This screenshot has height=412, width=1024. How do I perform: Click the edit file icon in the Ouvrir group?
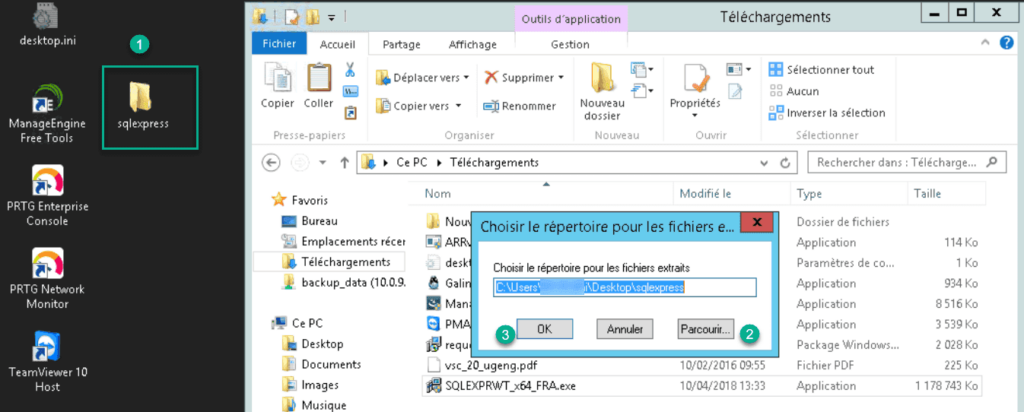click(735, 92)
